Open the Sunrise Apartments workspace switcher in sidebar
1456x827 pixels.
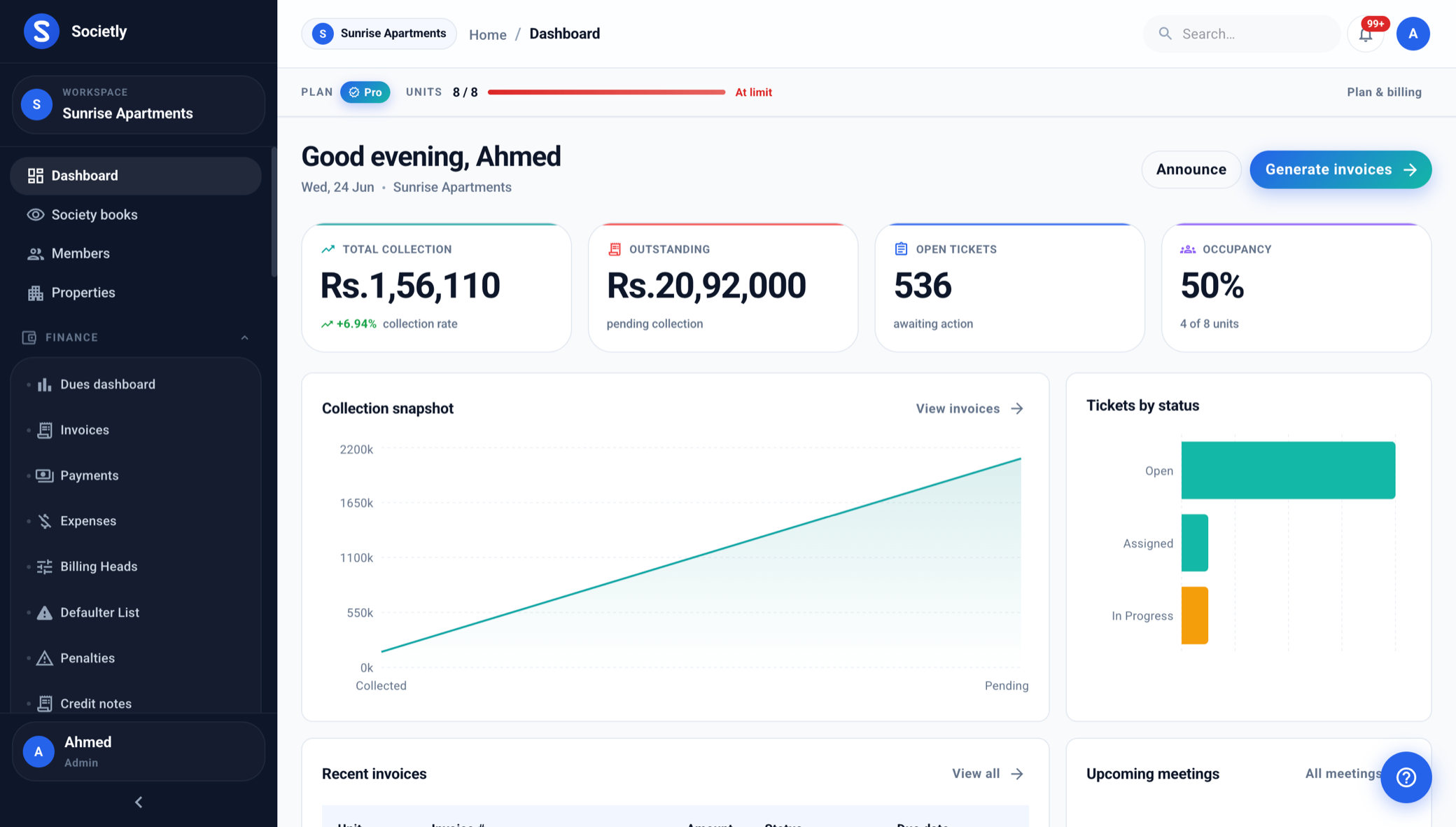pos(139,105)
